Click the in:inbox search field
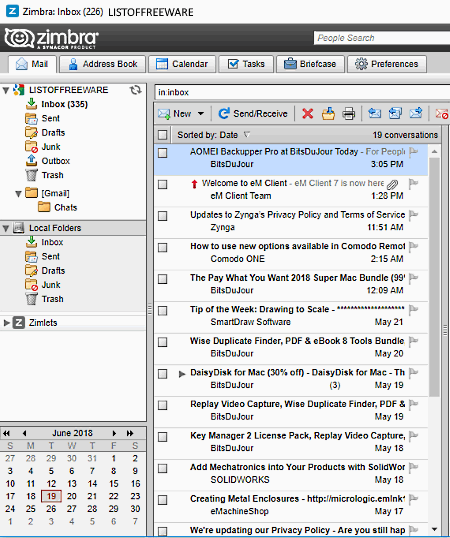 [302, 92]
